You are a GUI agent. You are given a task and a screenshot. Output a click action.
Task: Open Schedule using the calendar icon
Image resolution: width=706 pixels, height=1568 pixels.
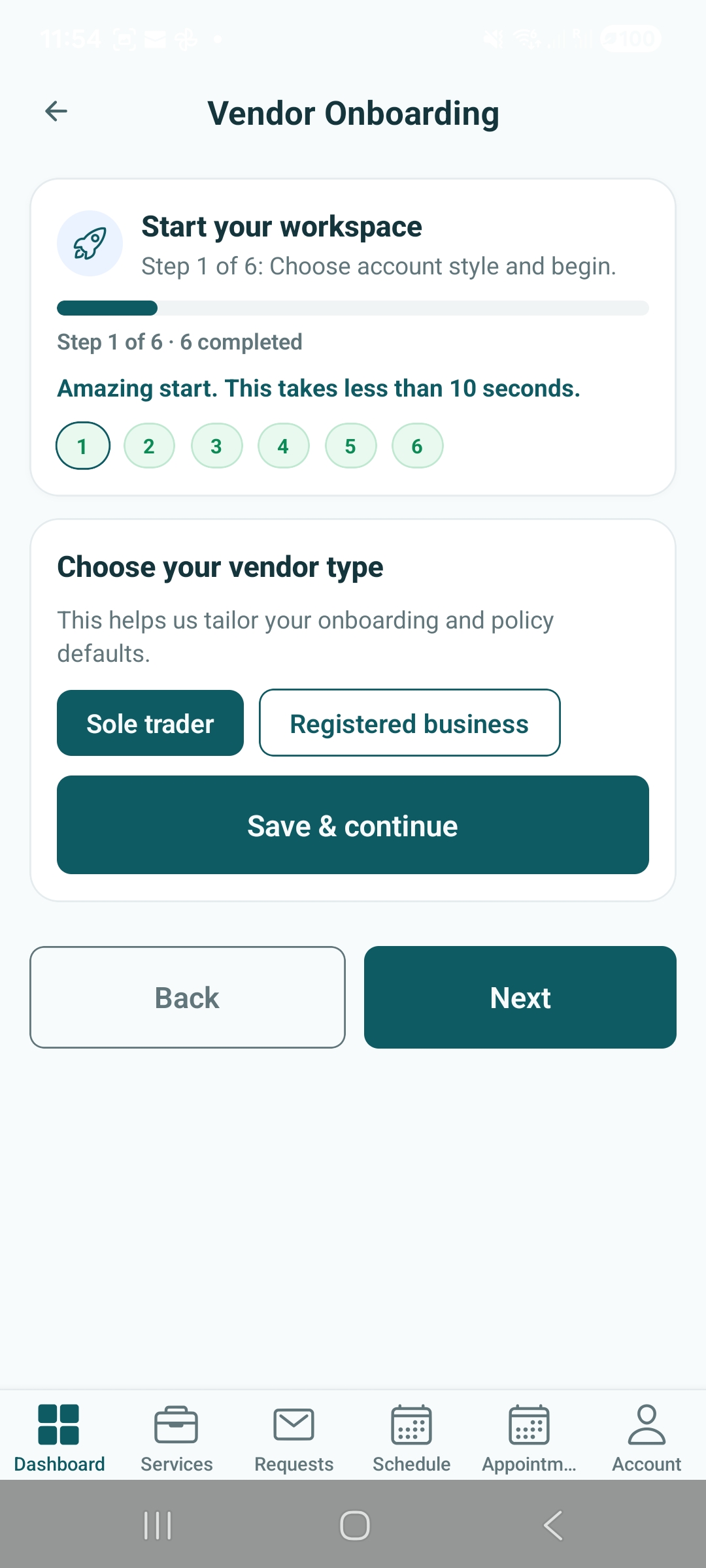(x=411, y=1425)
